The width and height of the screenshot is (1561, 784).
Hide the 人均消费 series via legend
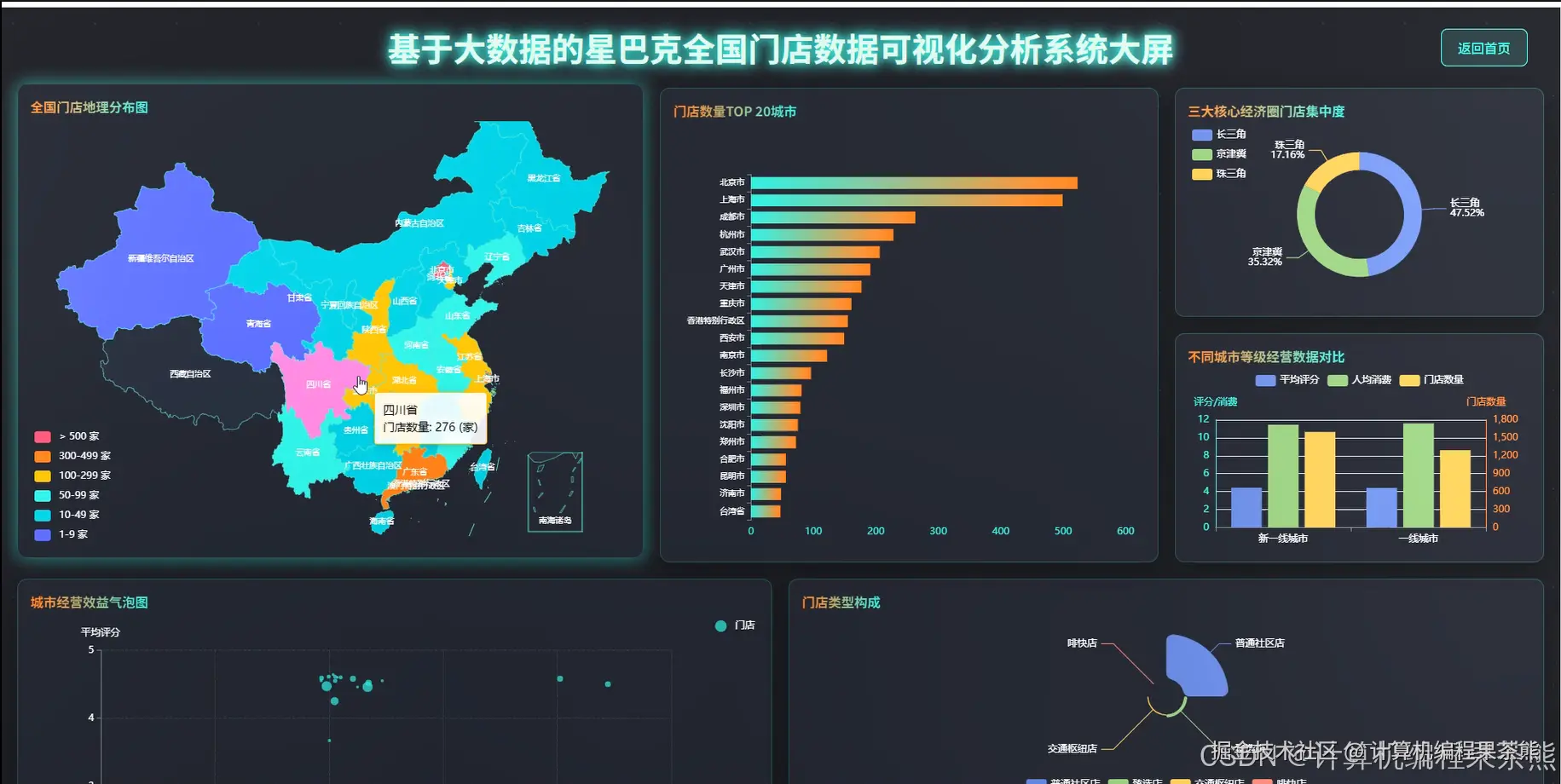pos(1360,380)
